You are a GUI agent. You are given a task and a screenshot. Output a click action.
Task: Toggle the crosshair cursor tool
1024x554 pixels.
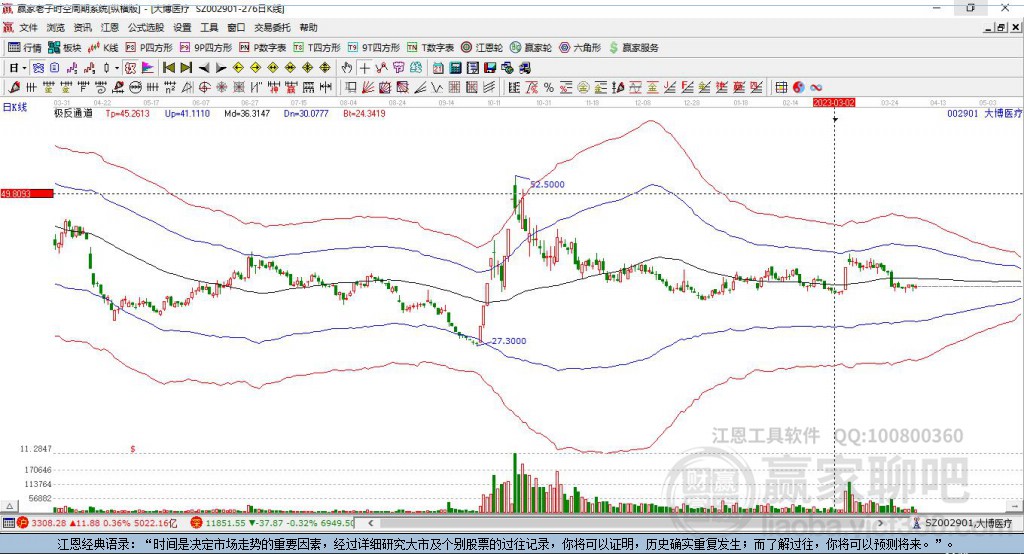tap(364, 68)
